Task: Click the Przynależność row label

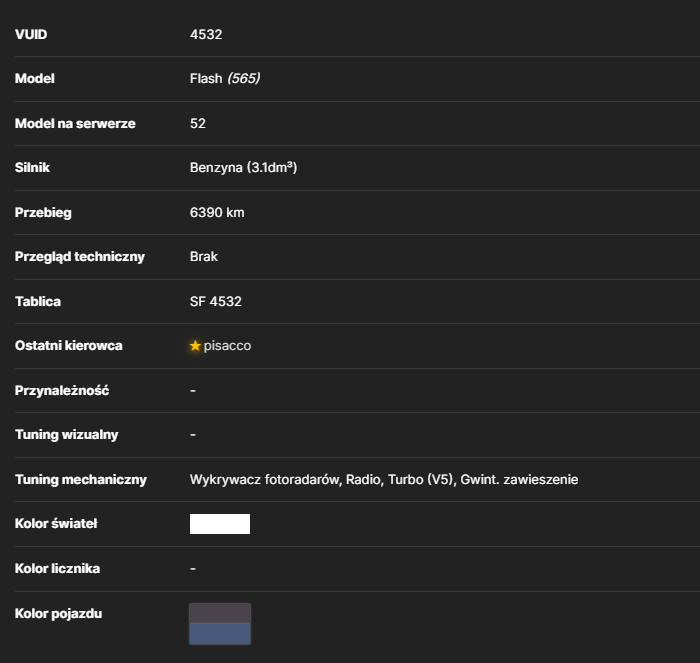Action: coord(62,391)
